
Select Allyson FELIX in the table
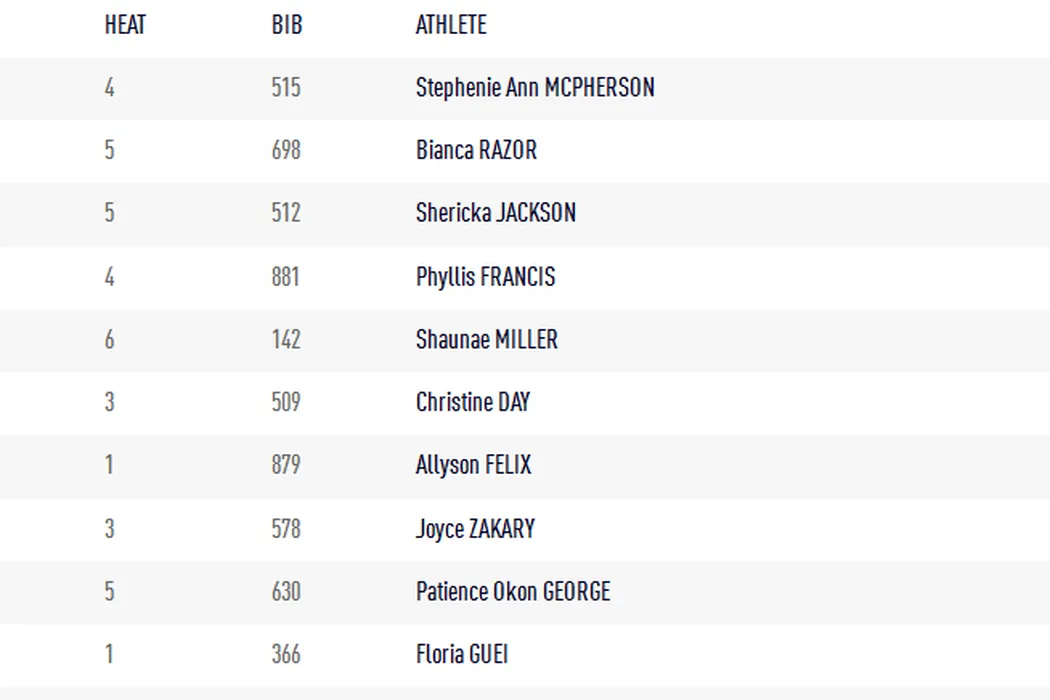[x=473, y=466]
